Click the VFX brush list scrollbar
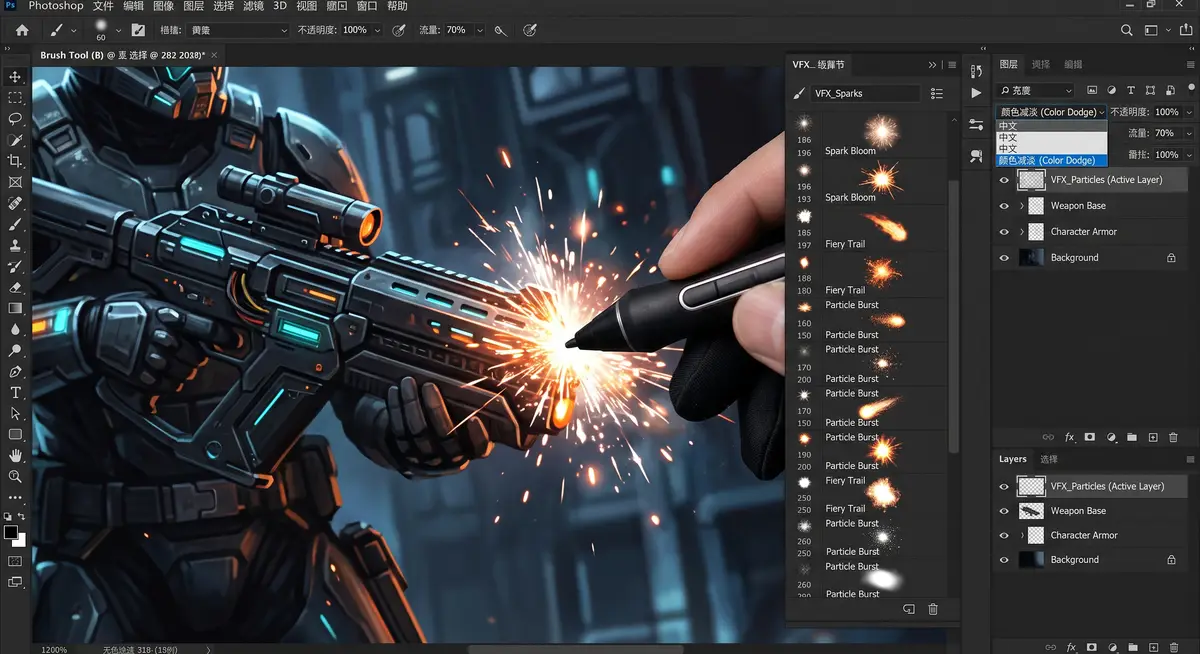 [x=953, y=315]
